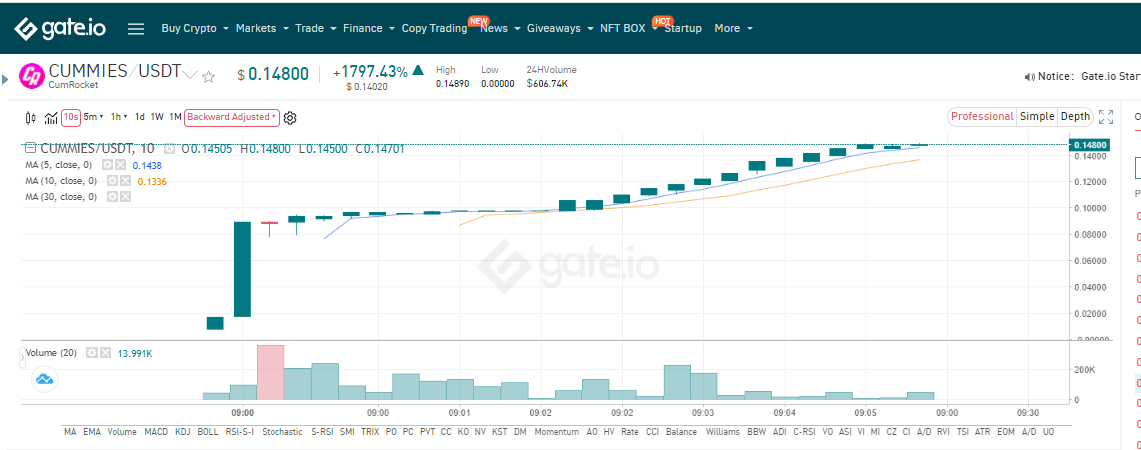The image size is (1141, 450).
Task: Open settings for MA (10, close, 0)
Action: tap(113, 181)
